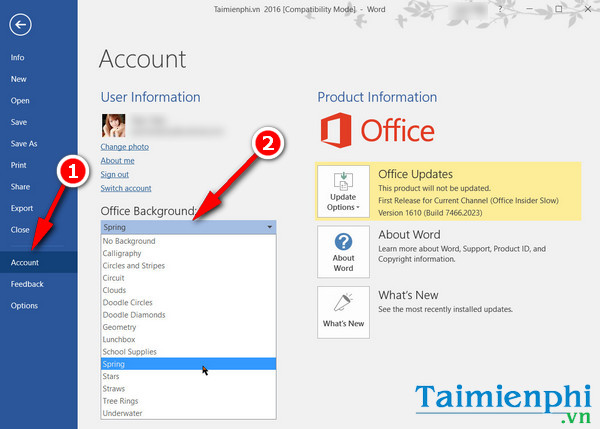Image resolution: width=600 pixels, height=429 pixels.
Task: Choose Doodle Circles background
Action: [188, 302]
